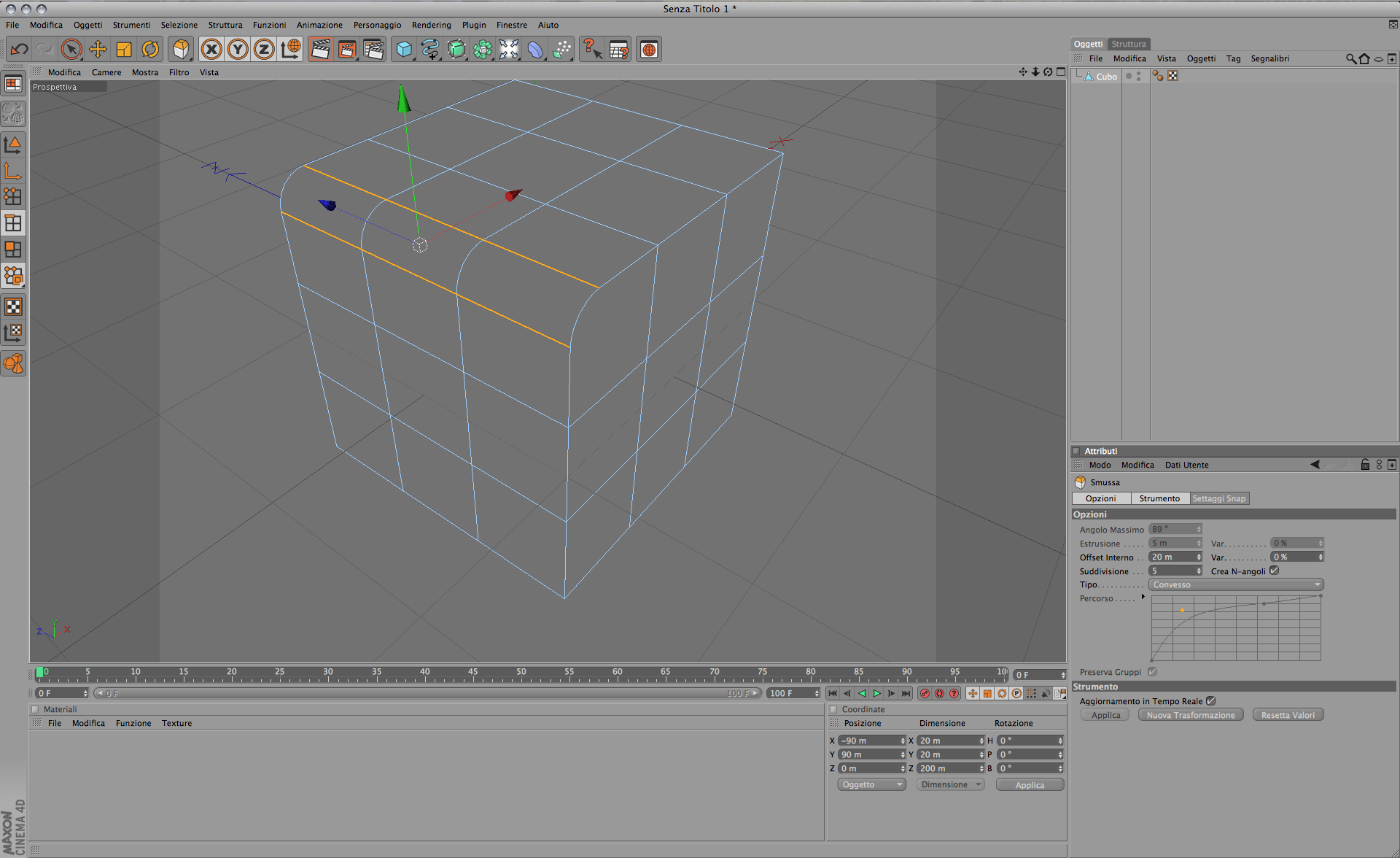Toggle the X axis lock icon
The image size is (1400, 858).
(x=211, y=50)
